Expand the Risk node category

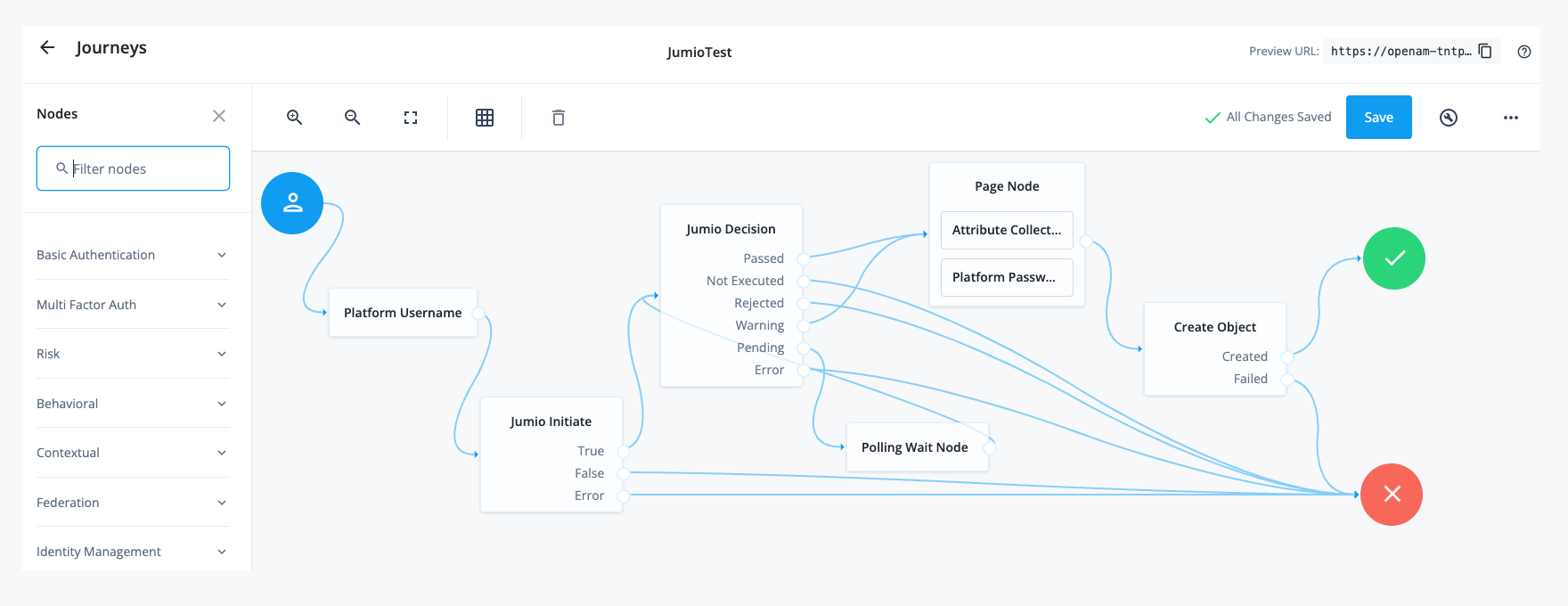(x=133, y=354)
